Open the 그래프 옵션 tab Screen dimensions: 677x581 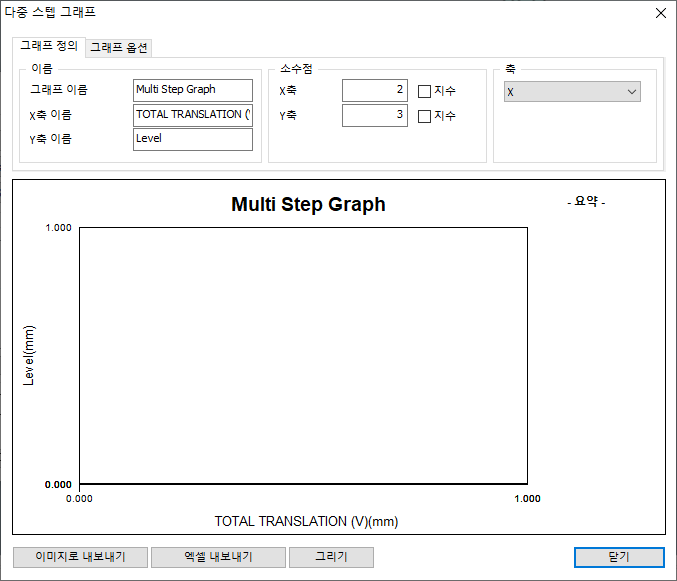click(119, 47)
